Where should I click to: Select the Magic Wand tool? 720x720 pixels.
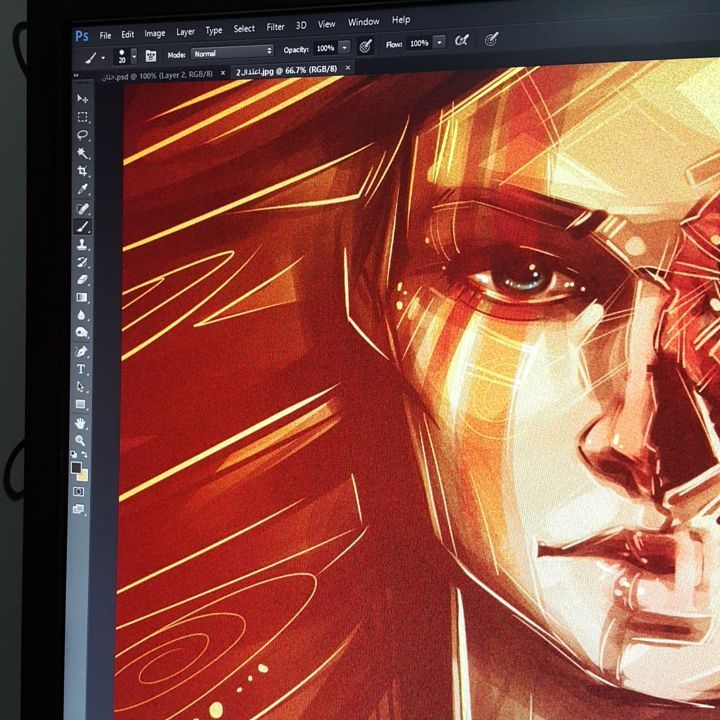click(83, 153)
